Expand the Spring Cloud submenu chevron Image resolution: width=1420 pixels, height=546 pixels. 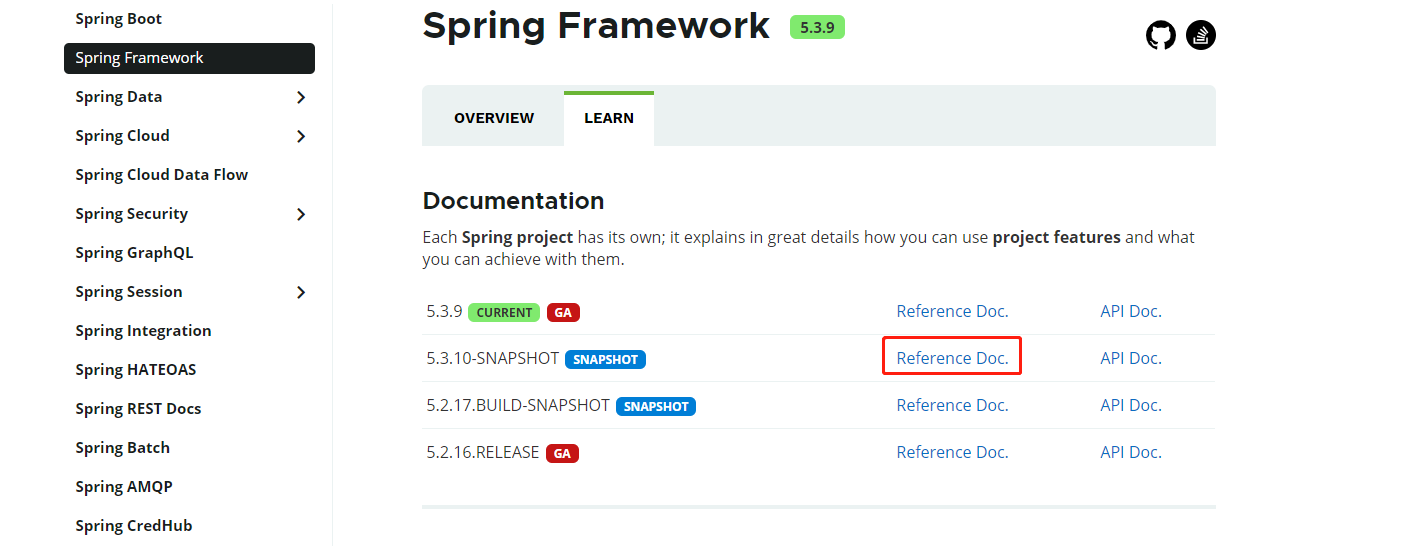[301, 136]
